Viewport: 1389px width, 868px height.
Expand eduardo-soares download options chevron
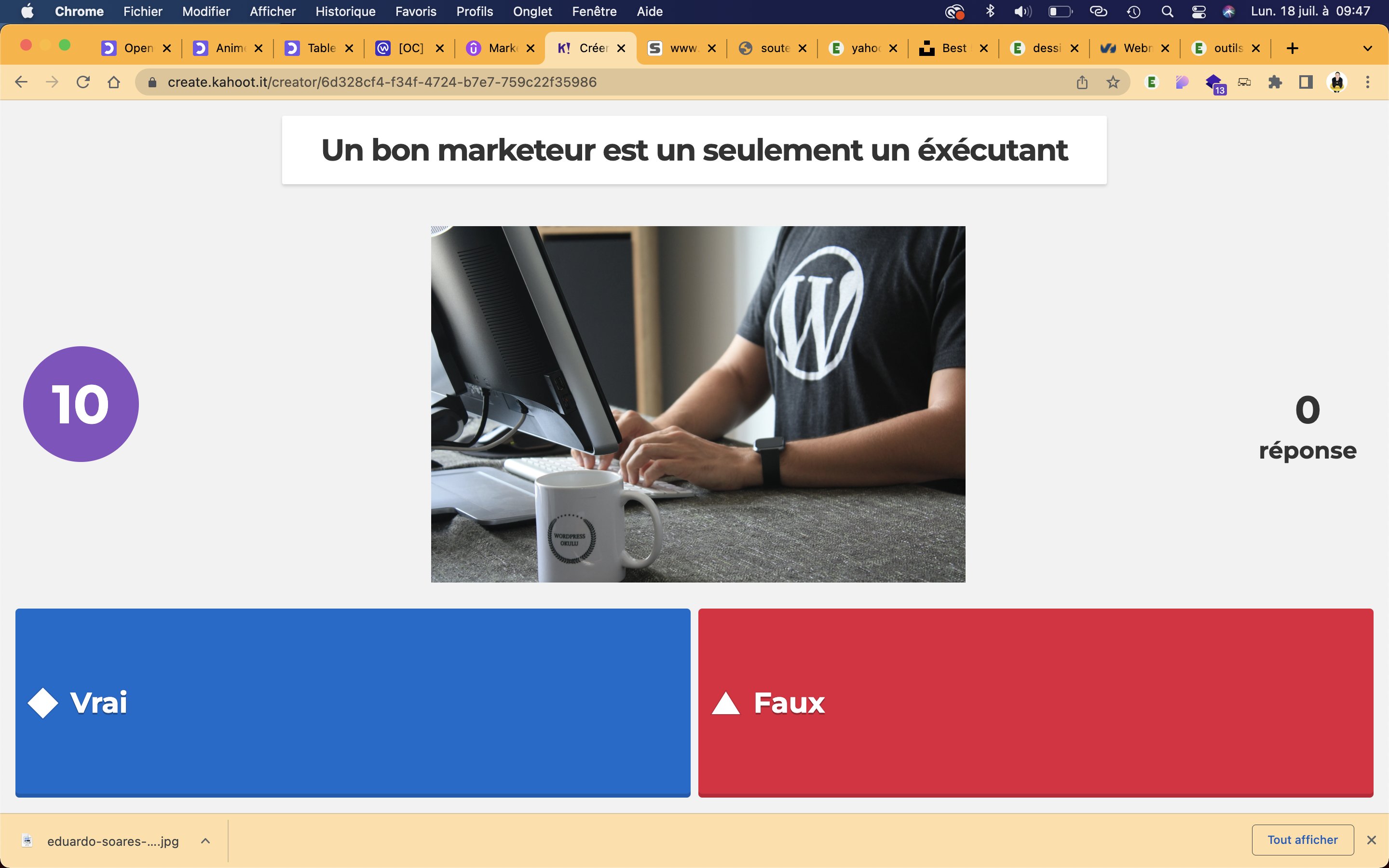[205, 841]
